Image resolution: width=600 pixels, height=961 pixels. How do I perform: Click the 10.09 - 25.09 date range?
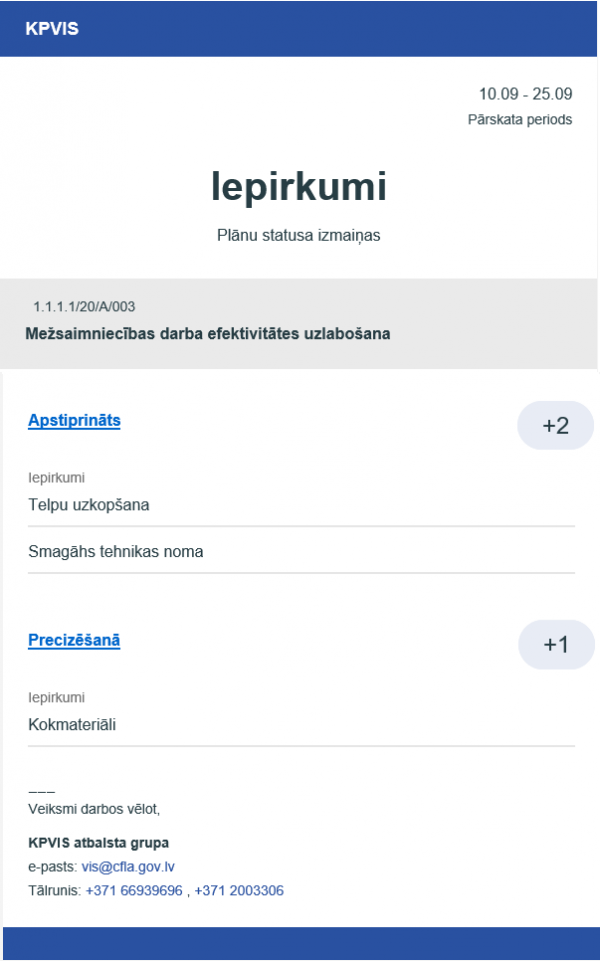[525, 95]
